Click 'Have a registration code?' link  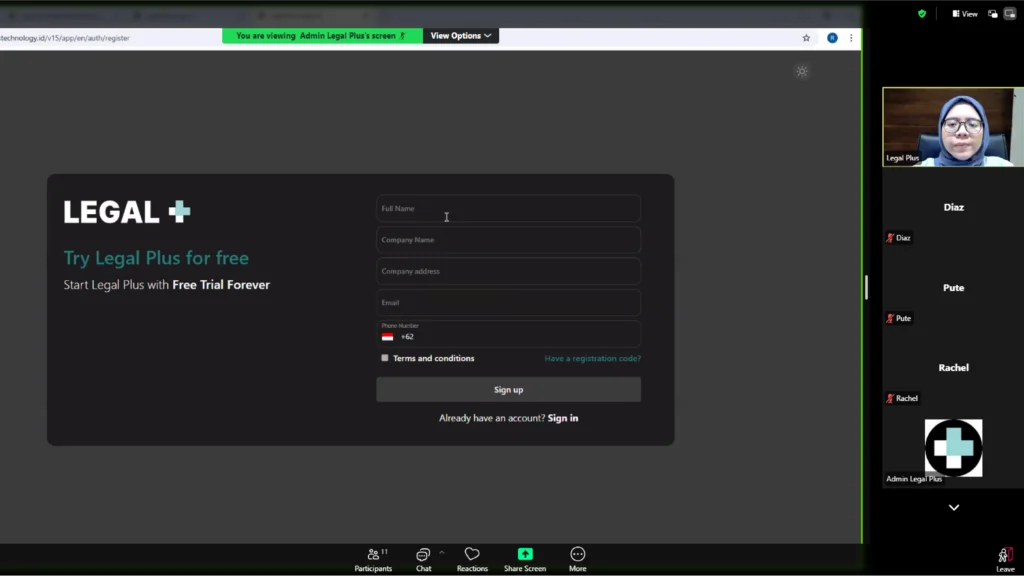pyautogui.click(x=592, y=358)
